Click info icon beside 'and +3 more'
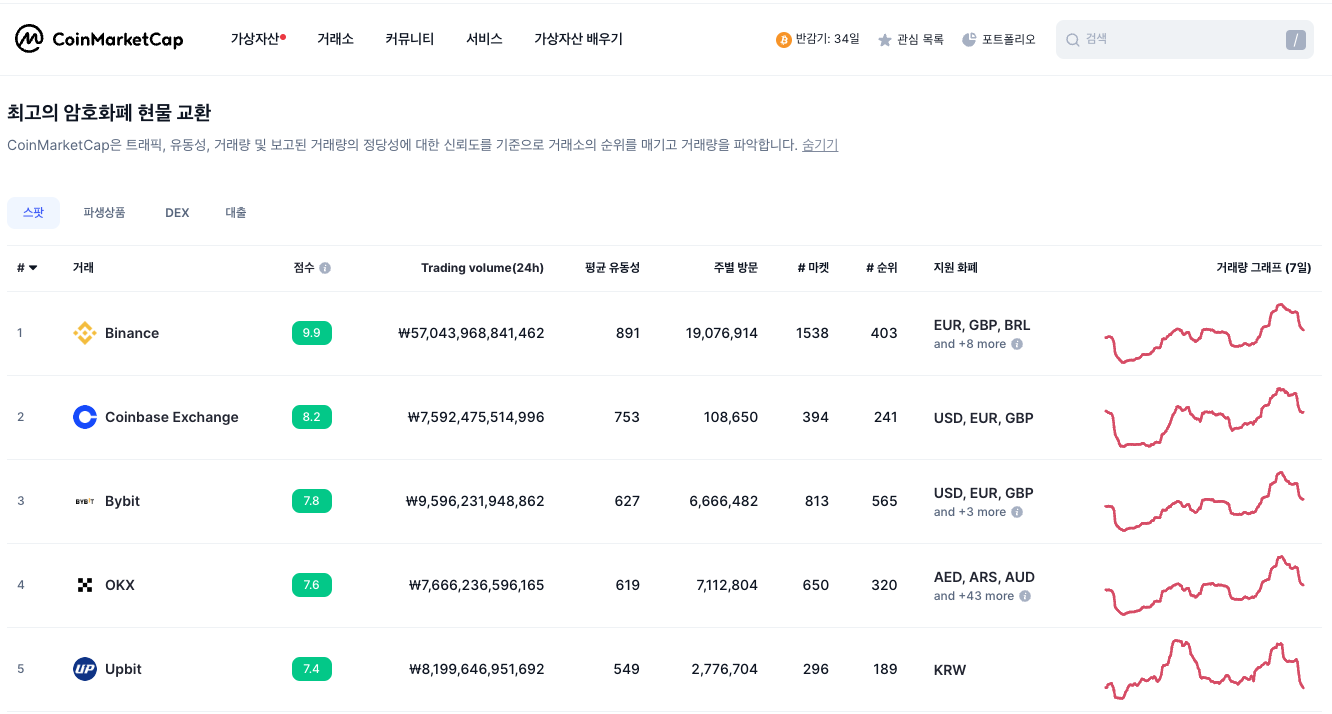Image resolution: width=1332 pixels, height=714 pixels. click(x=1017, y=512)
